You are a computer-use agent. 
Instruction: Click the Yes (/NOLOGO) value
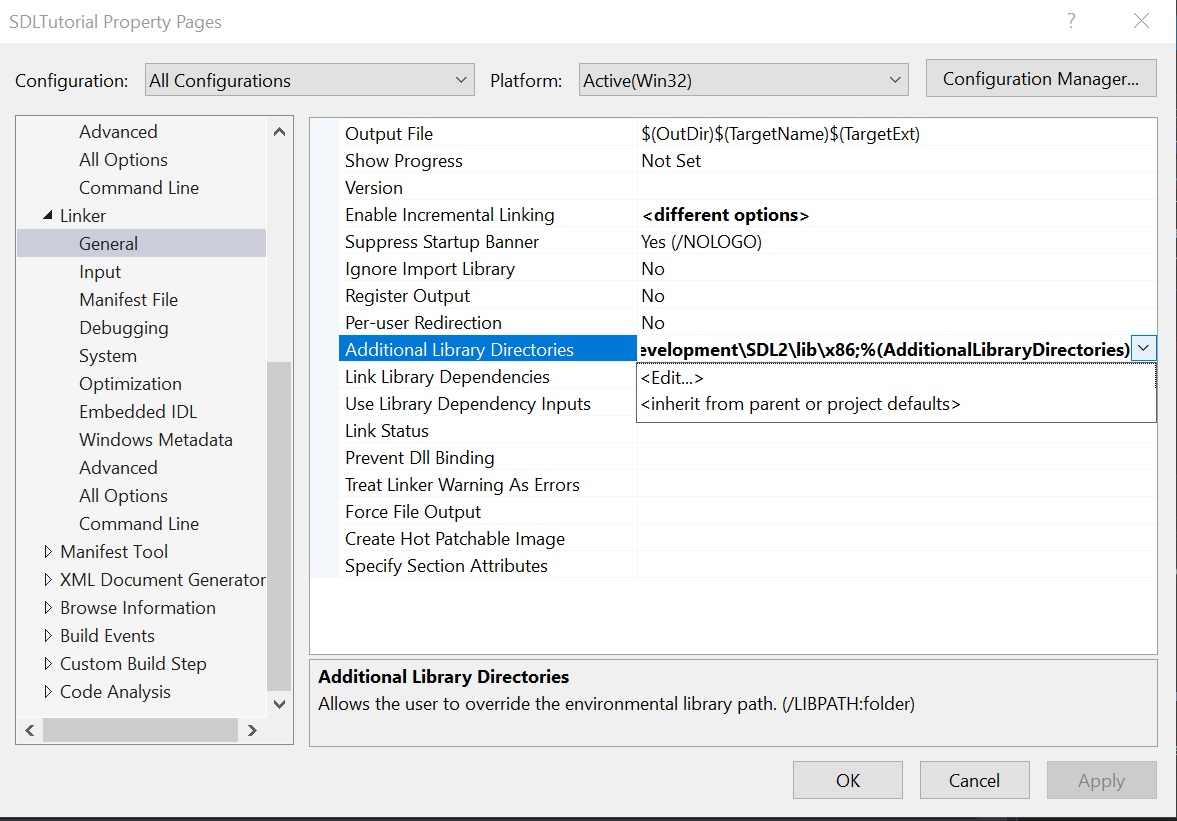click(701, 242)
